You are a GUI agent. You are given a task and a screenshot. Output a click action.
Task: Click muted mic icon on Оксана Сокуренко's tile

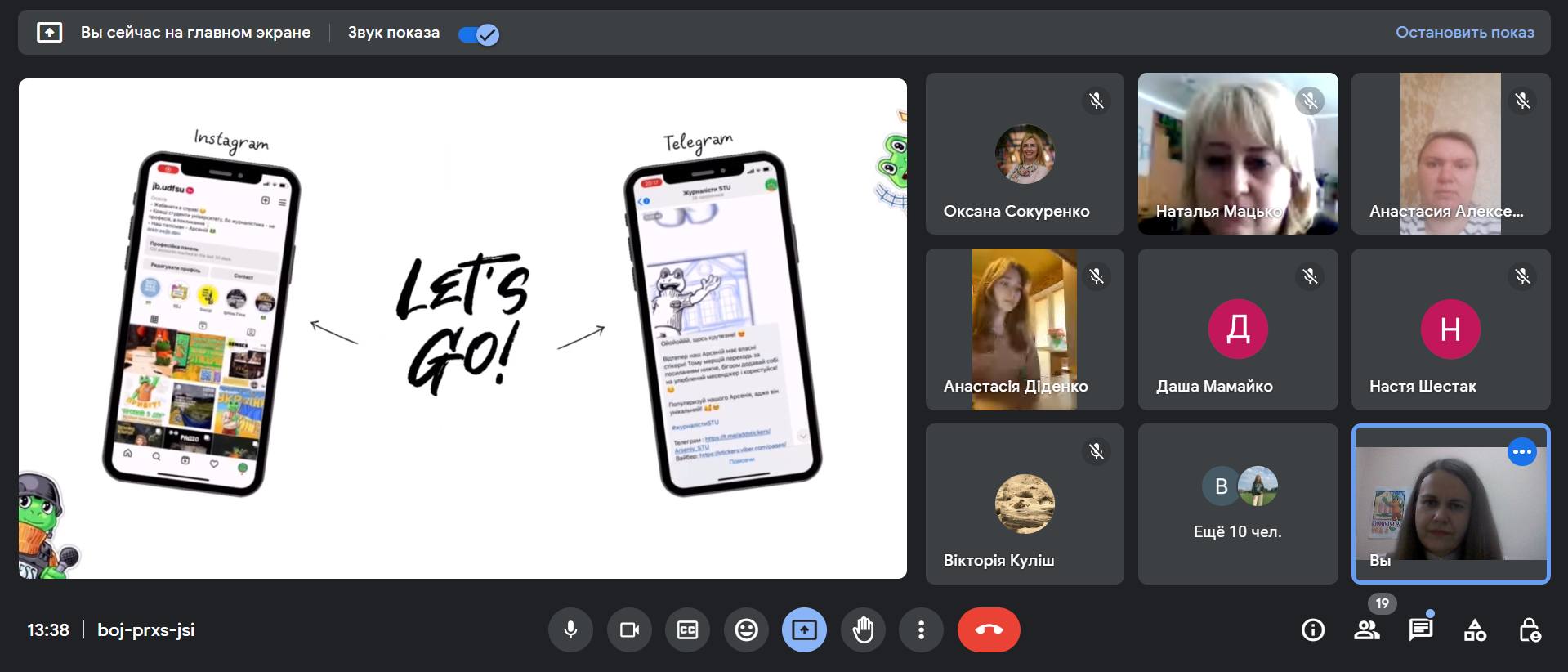point(1097,101)
